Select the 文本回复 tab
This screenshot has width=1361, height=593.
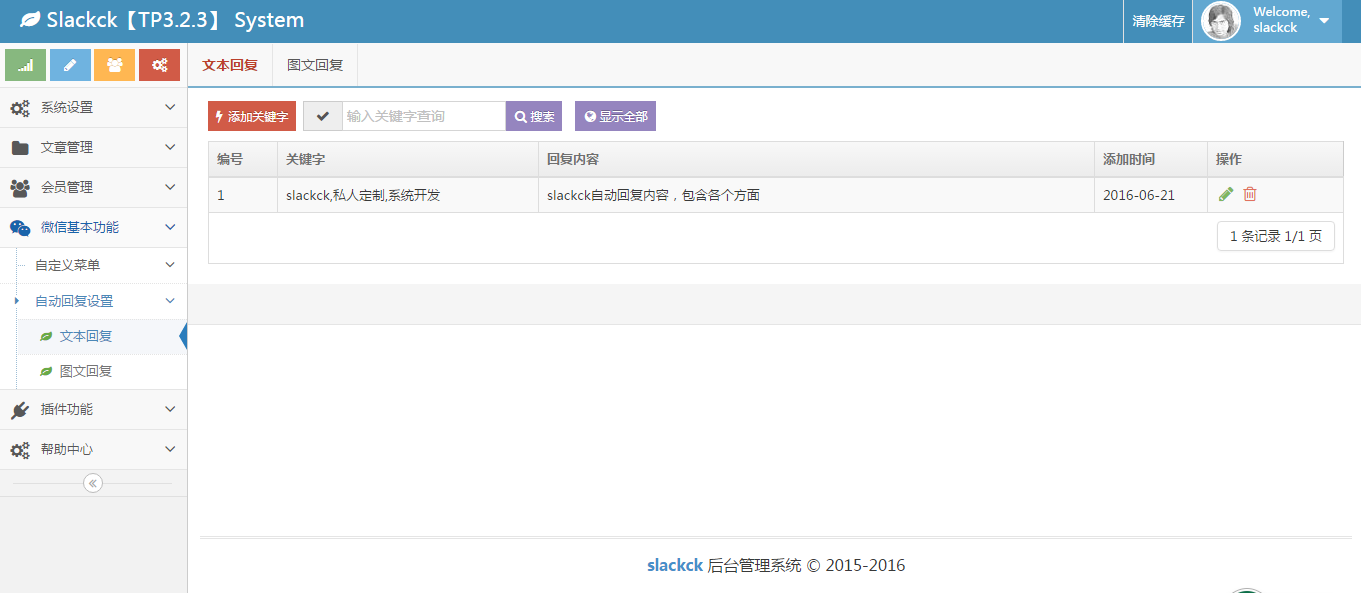point(230,65)
